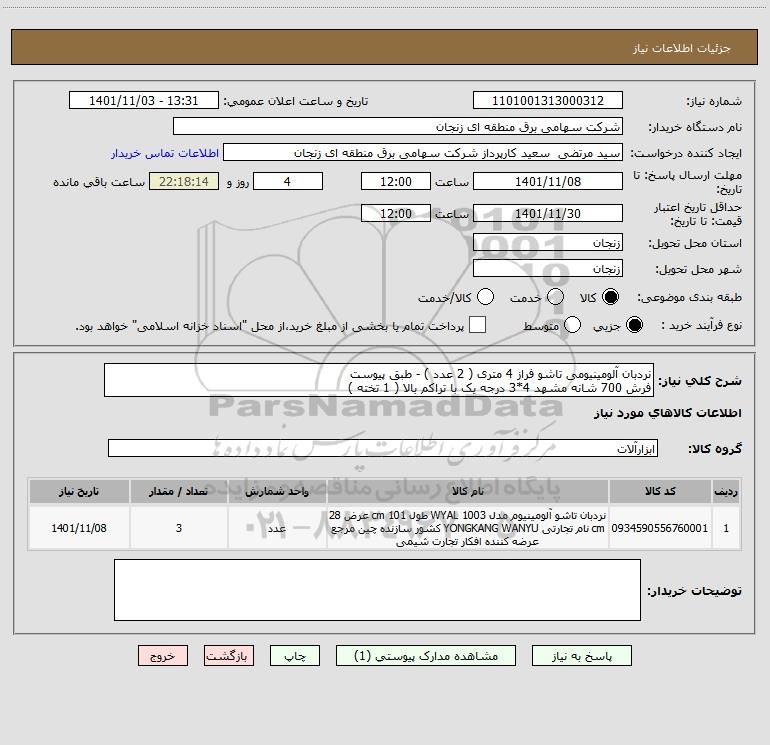Click the شماره نیاز field 1101001313000312
The width and height of the screenshot is (770, 745).
[x=548, y=100]
